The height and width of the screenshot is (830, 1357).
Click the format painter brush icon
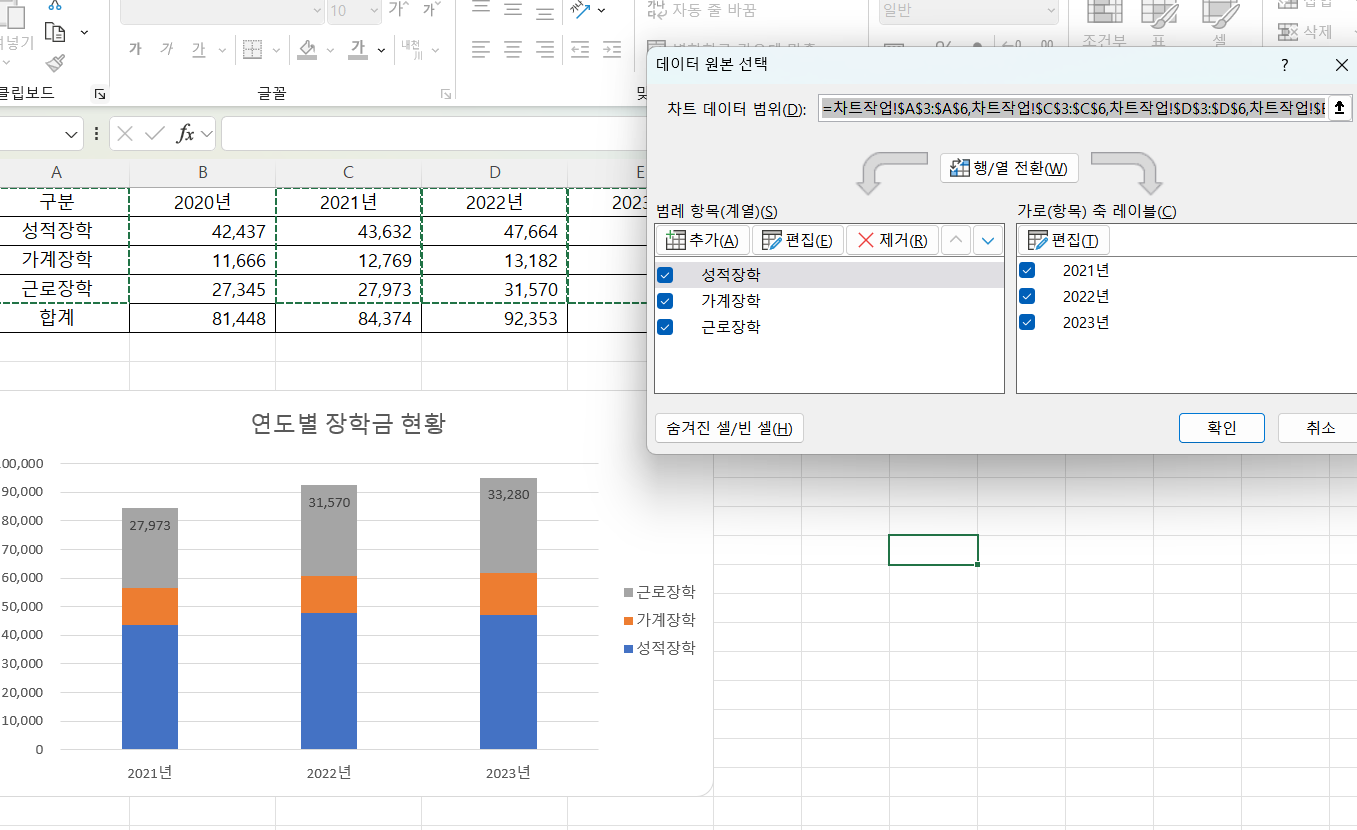point(55,63)
